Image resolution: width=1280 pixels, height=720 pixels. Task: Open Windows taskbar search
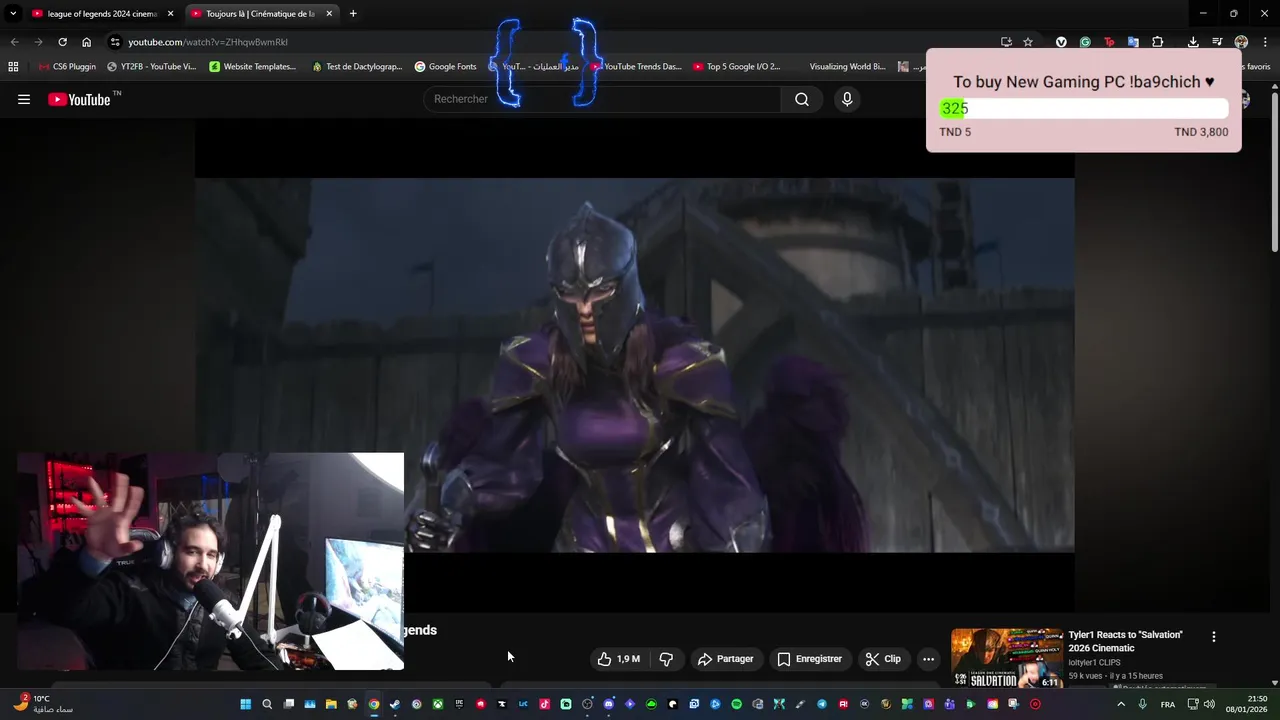point(267,704)
